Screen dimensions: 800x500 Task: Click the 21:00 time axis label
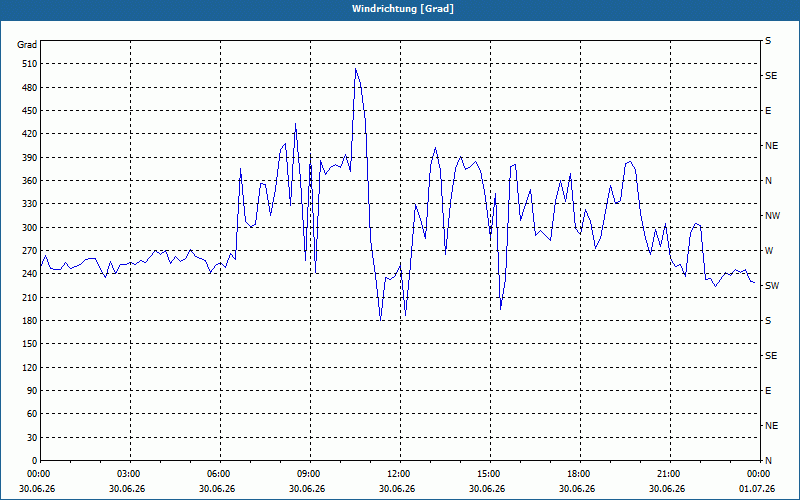tap(670, 473)
